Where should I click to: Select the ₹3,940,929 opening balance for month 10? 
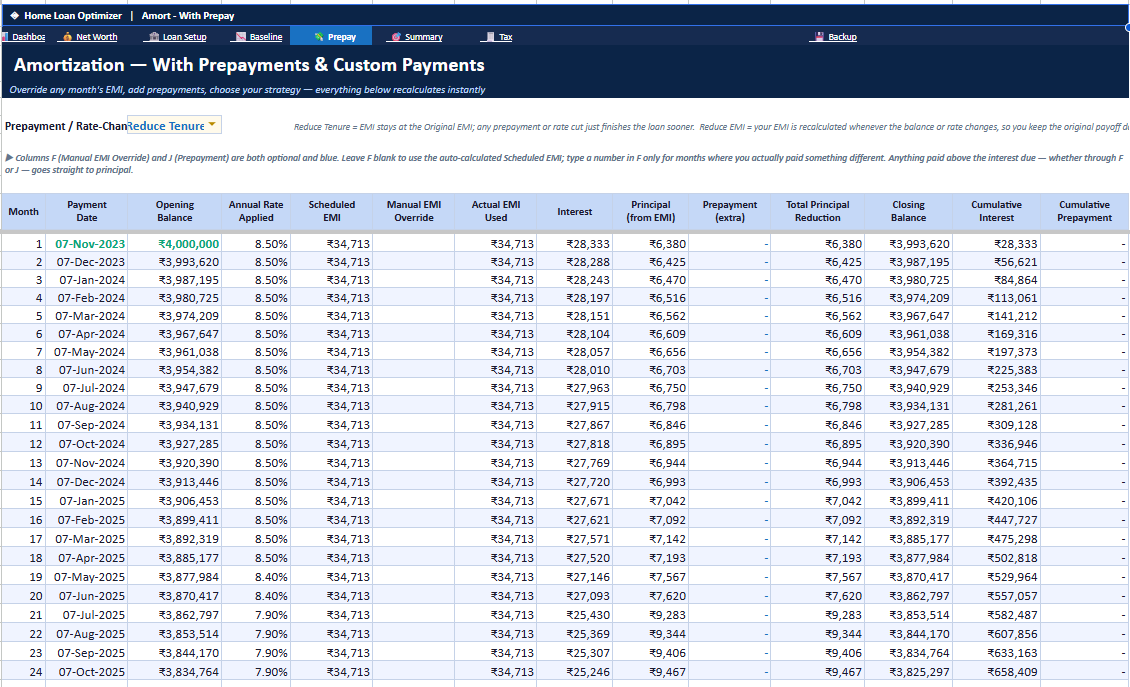pos(174,406)
